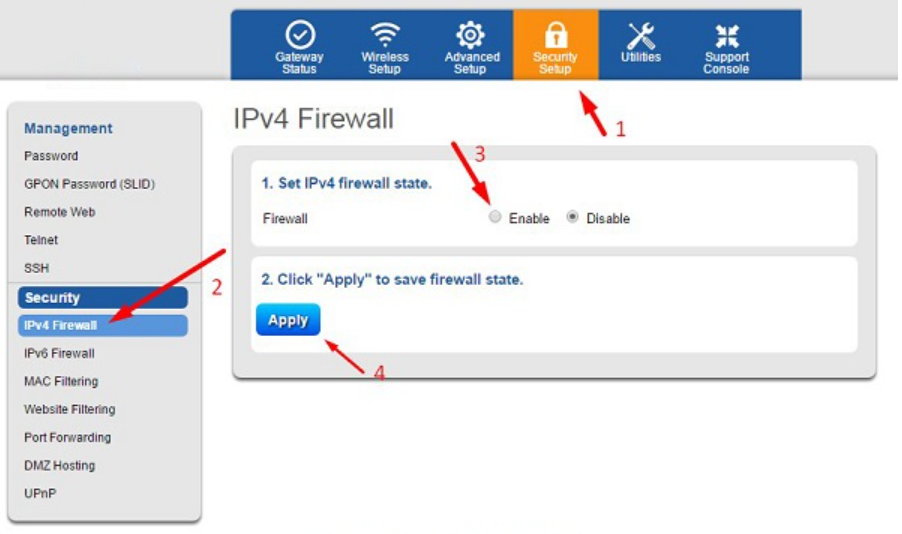
Task: Open GPON Password (SLID) page
Action: tap(90, 184)
